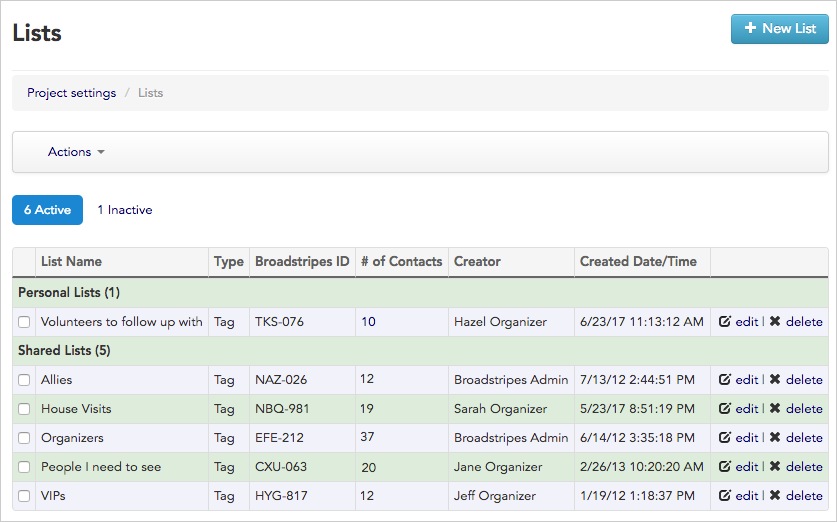Viewport: 837px width, 522px height.
Task: Click the edit pencil icon for Allies row
Action: (x=724, y=379)
